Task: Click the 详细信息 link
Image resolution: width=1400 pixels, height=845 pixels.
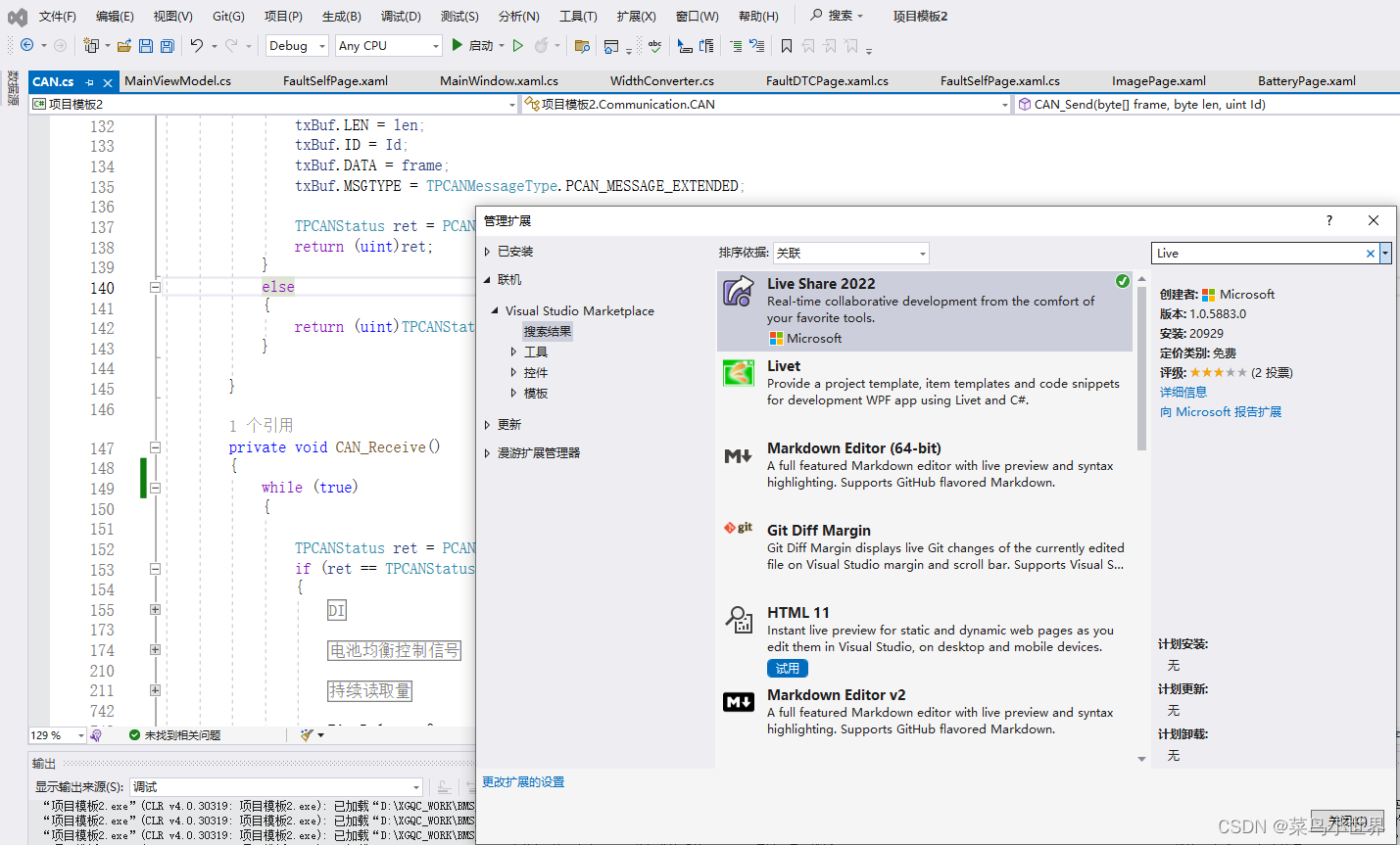Action: coord(1183,392)
